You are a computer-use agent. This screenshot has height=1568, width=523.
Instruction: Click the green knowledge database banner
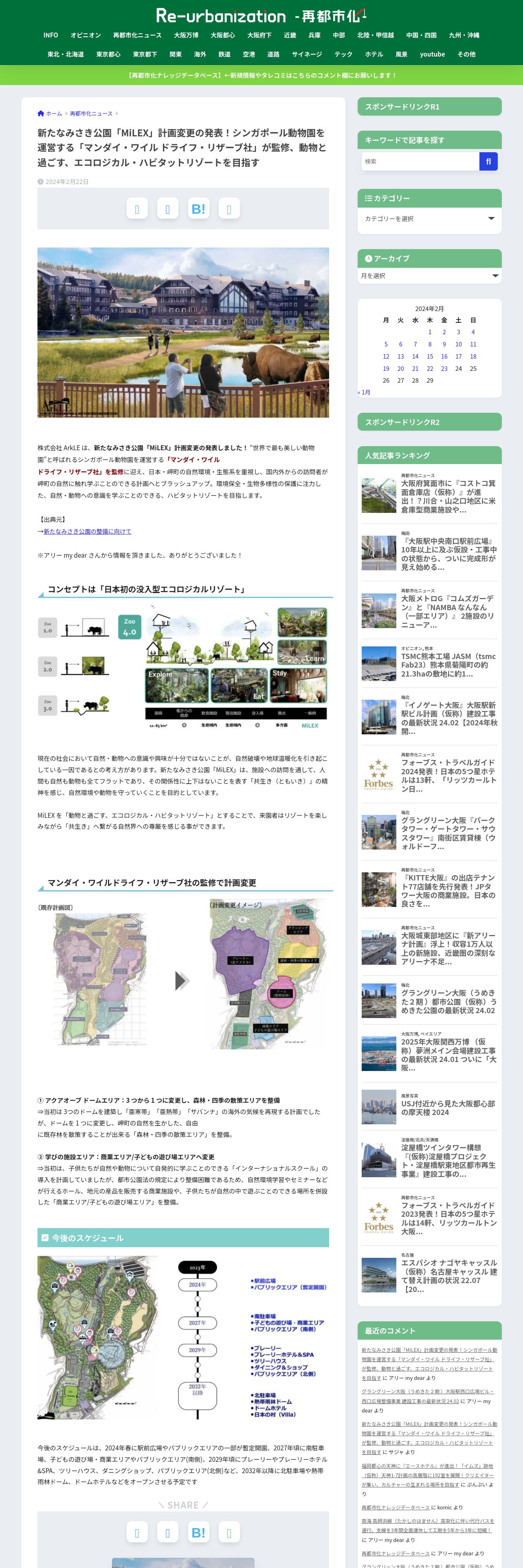pos(261,75)
